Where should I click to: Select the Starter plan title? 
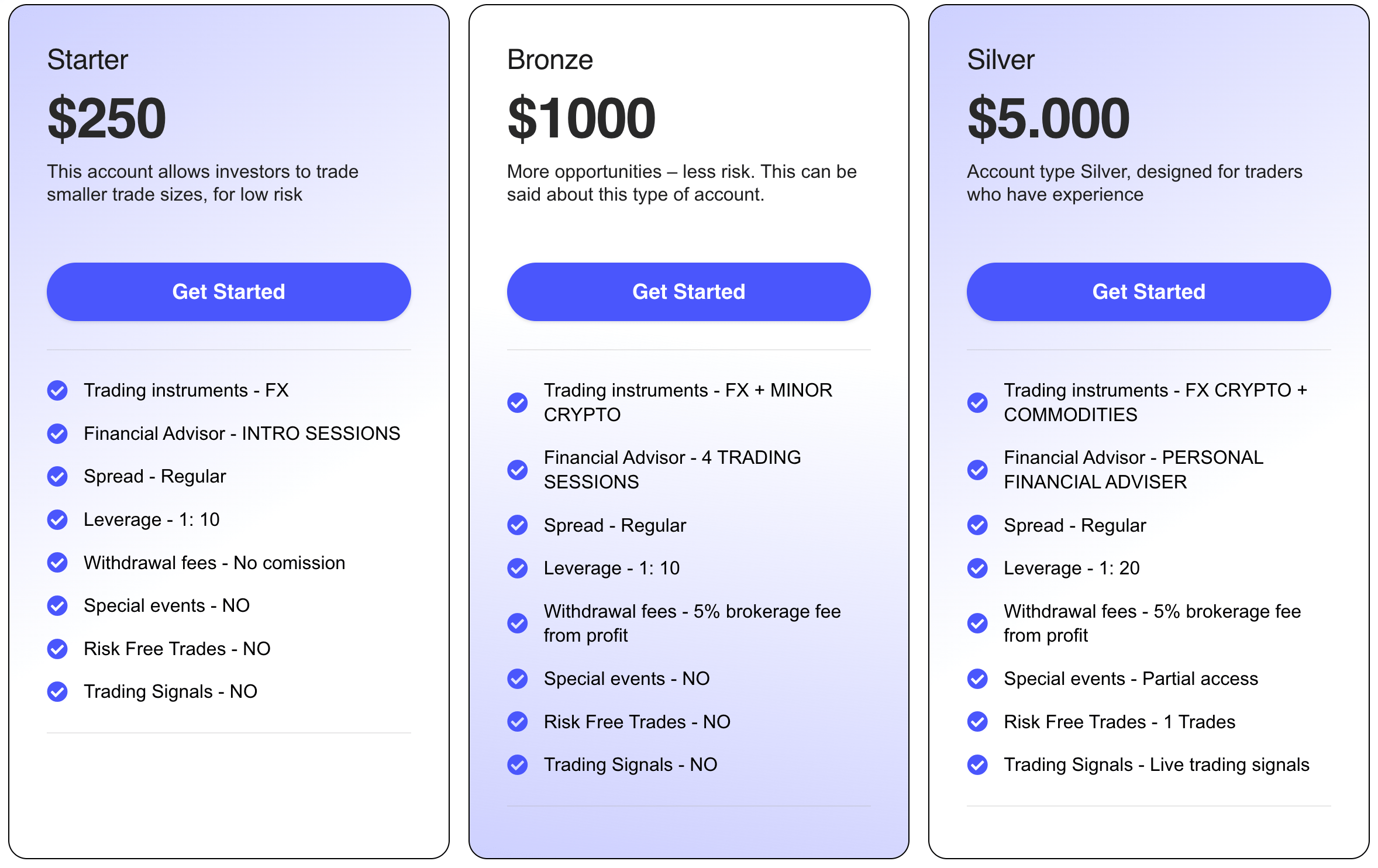pos(88,60)
